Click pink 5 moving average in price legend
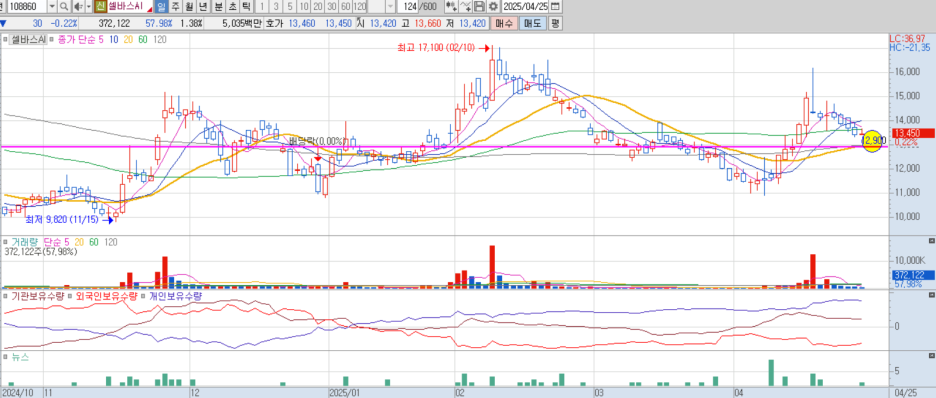Image resolution: width=936 pixels, height=398 pixels. point(101,39)
